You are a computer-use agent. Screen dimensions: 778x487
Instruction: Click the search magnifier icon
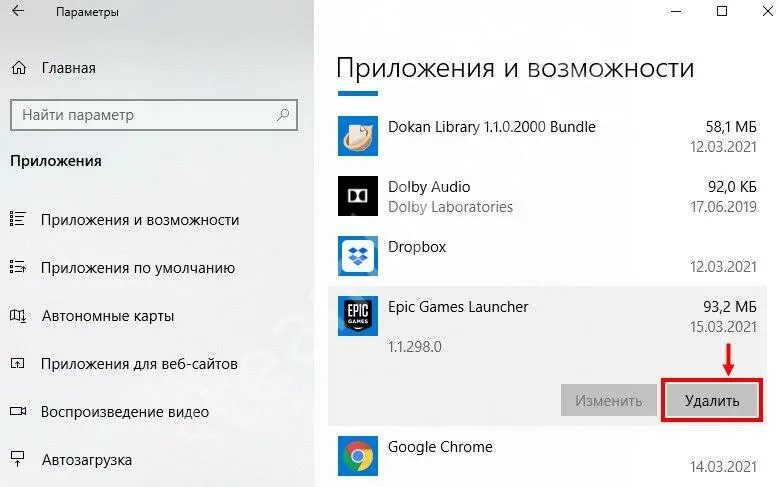tap(283, 115)
